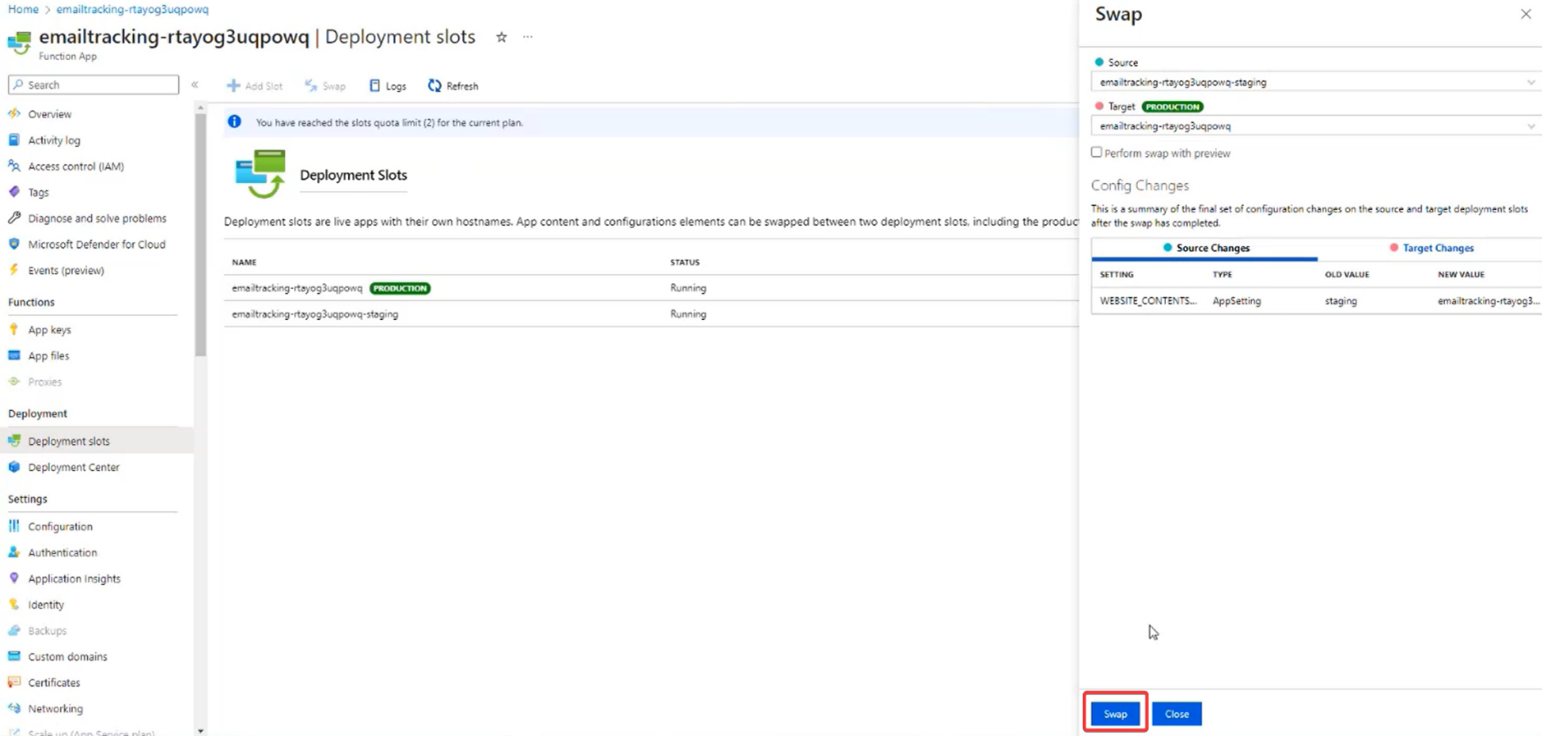Click the Close button in Swap panel
The image size is (1542, 736).
point(1177,714)
